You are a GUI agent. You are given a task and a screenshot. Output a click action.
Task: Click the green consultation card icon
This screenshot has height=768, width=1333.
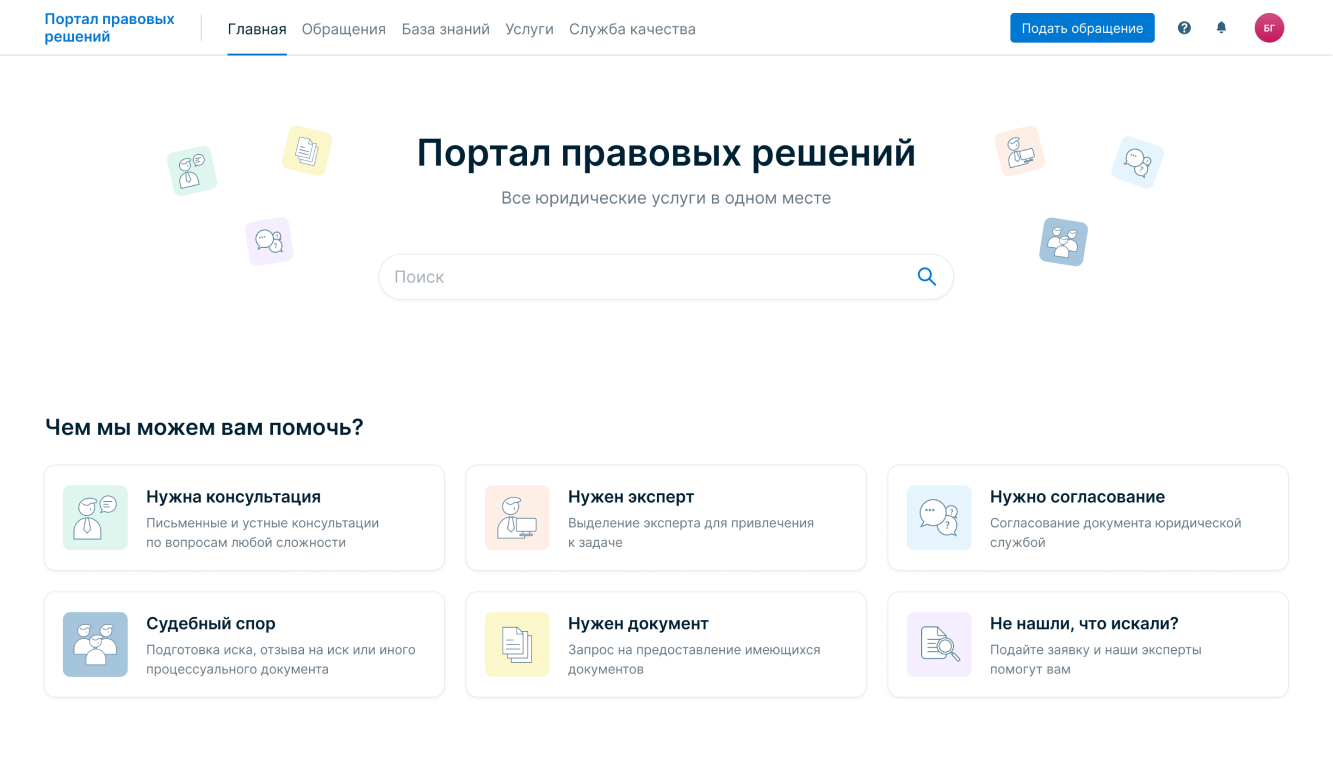(x=95, y=518)
